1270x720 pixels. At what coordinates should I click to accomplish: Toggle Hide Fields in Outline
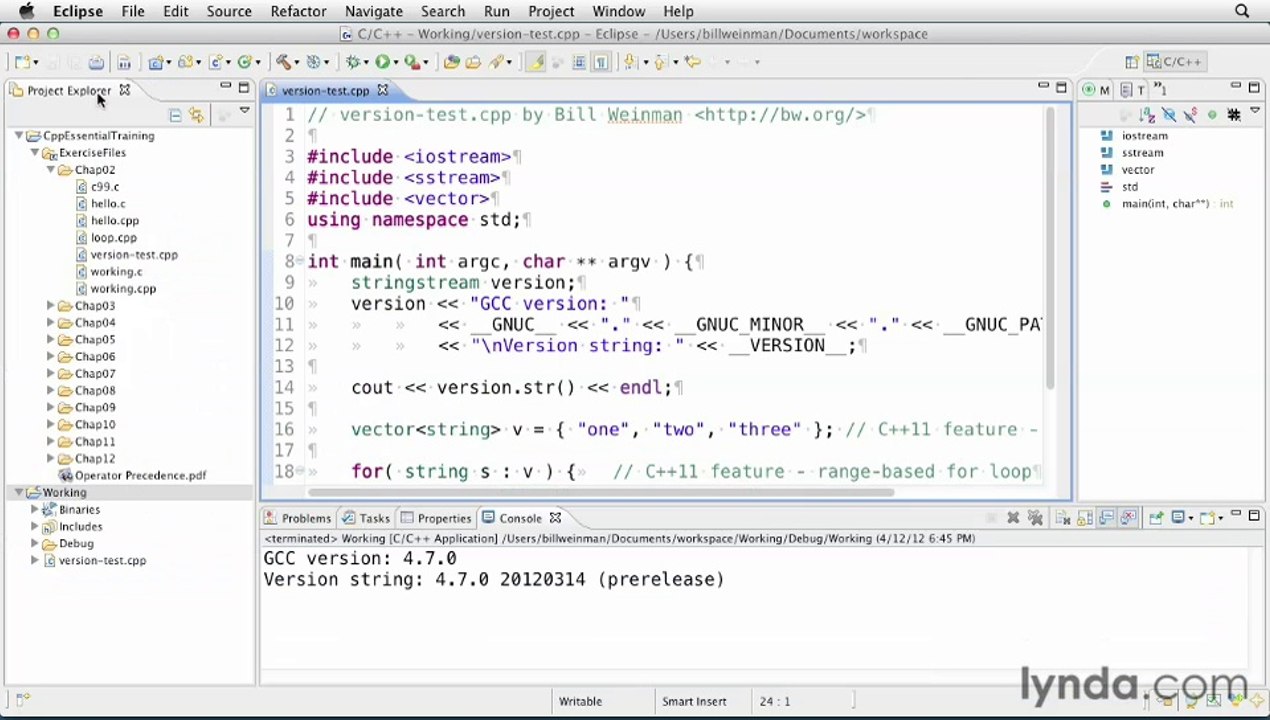(1169, 115)
